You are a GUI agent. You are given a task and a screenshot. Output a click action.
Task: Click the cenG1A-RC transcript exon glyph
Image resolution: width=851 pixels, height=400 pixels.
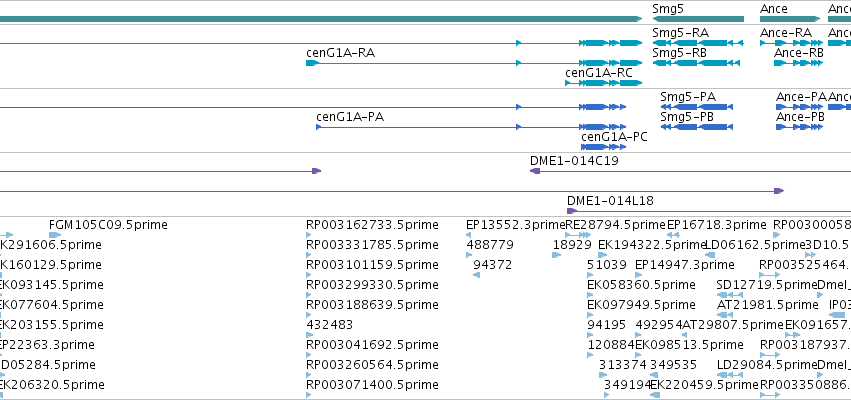604,83
